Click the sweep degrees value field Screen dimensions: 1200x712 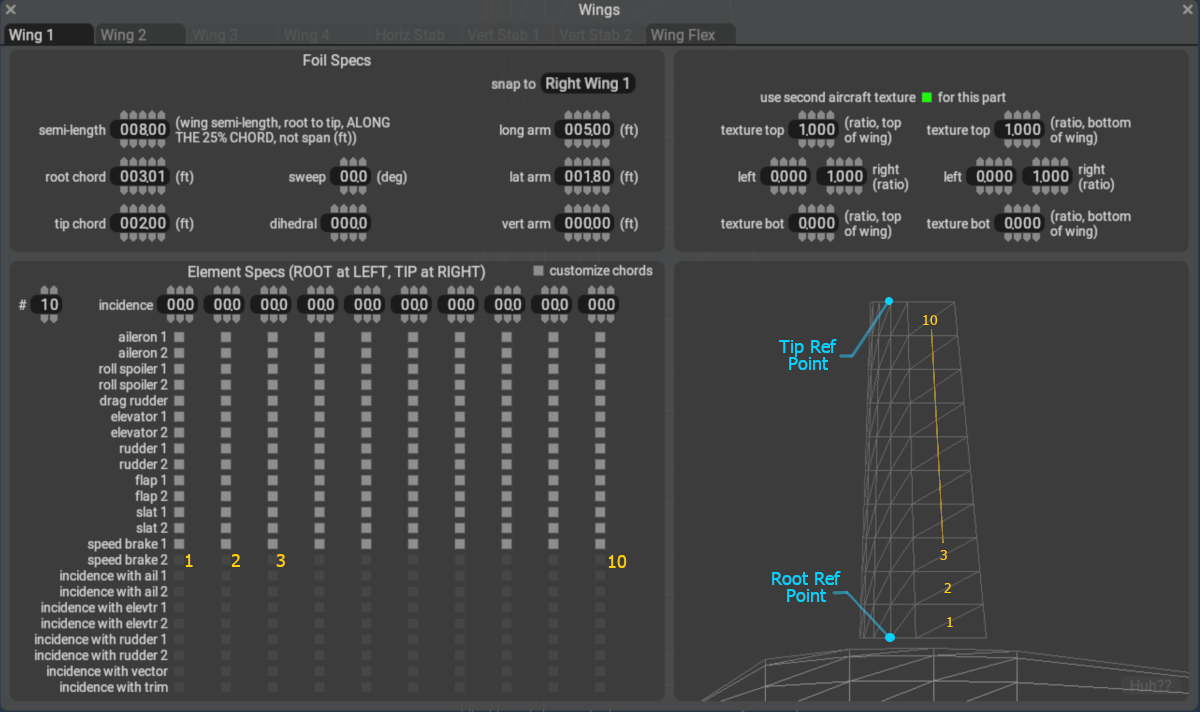click(353, 177)
